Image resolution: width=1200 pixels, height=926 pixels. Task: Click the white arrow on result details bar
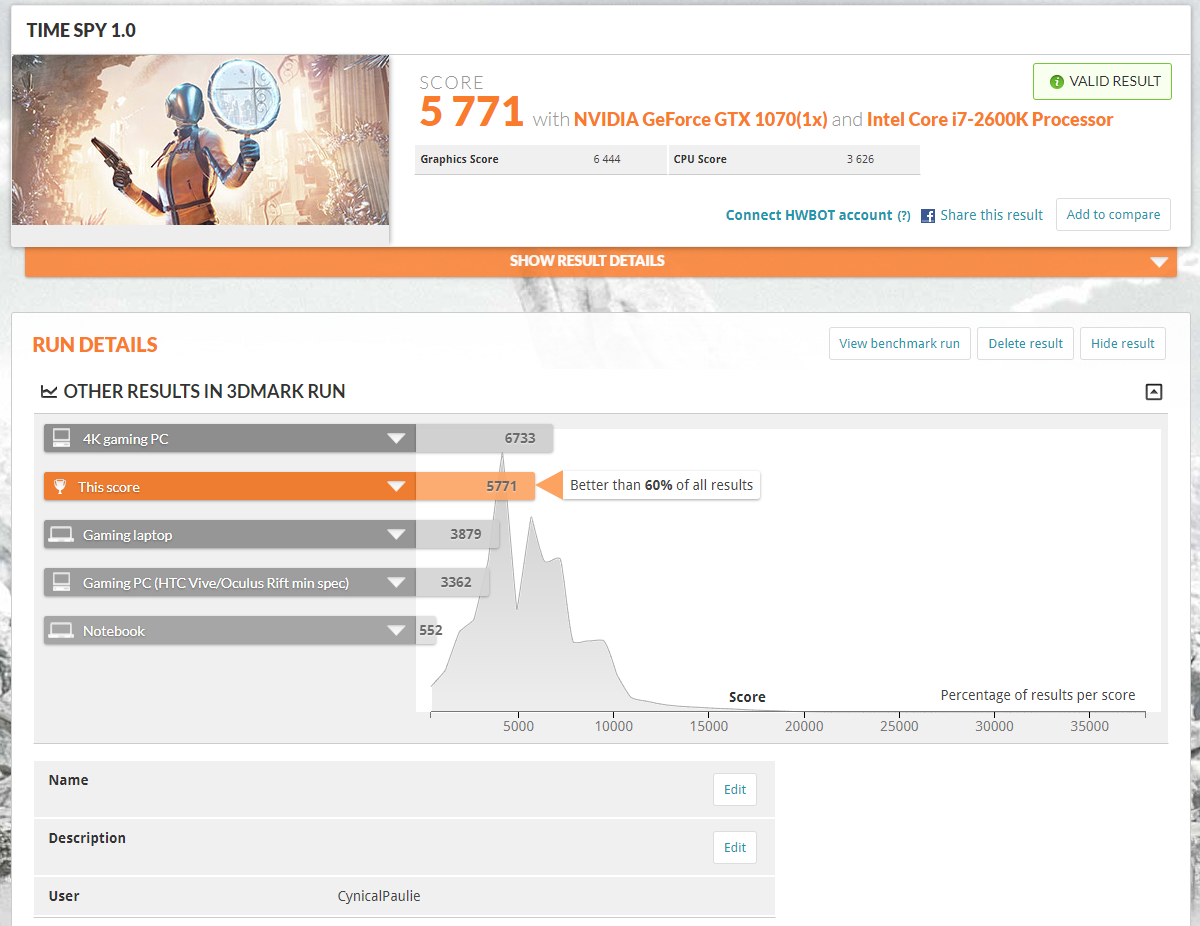(1159, 262)
